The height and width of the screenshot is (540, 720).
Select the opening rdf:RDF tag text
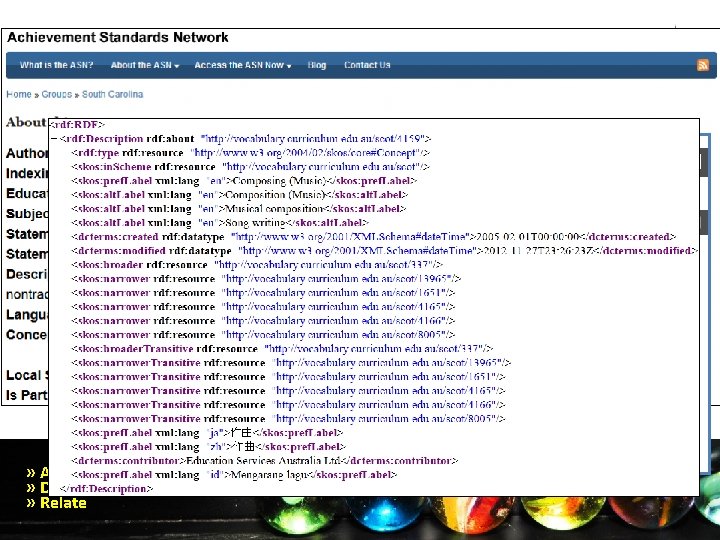pos(78,124)
